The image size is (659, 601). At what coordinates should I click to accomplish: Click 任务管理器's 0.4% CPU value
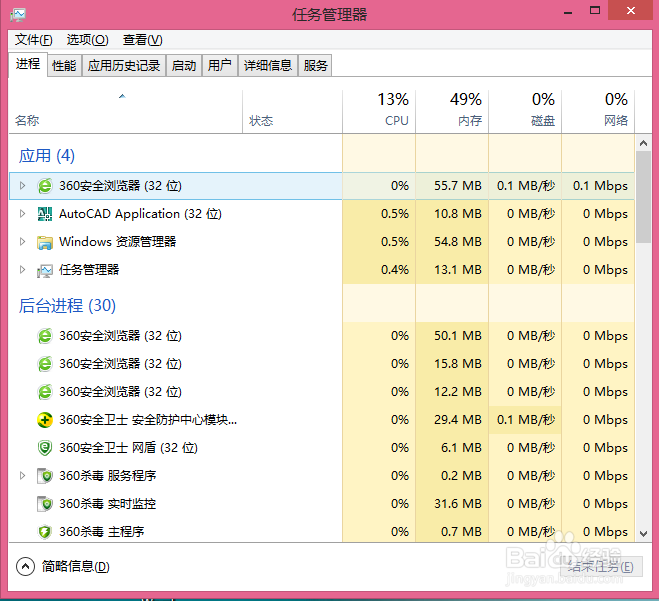pos(395,270)
